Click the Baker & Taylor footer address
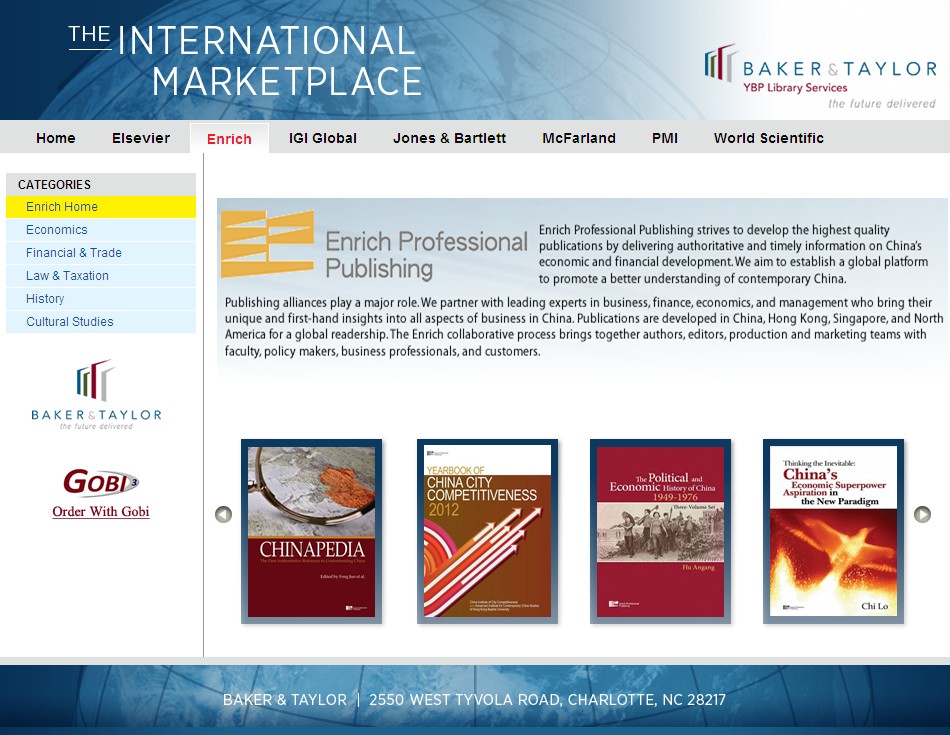Viewport: 950px width, 735px height. click(474, 700)
